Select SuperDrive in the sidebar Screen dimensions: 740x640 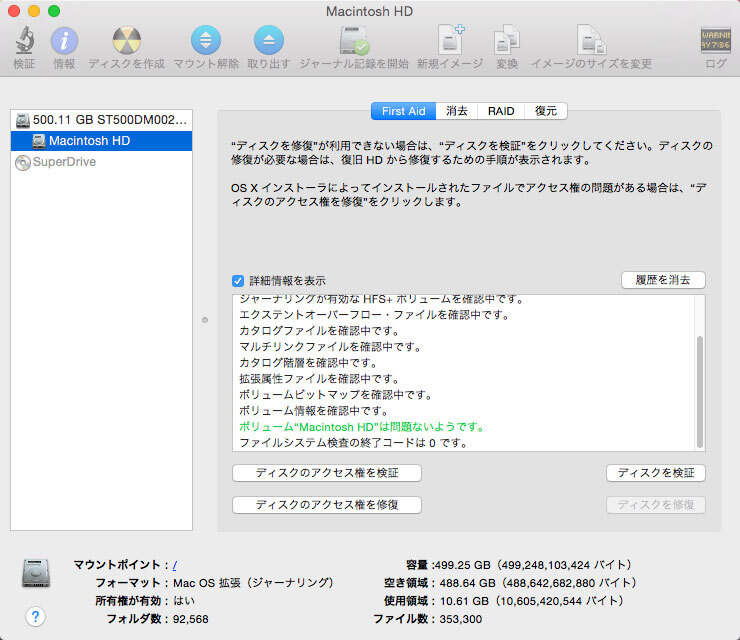pyautogui.click(x=101, y=162)
